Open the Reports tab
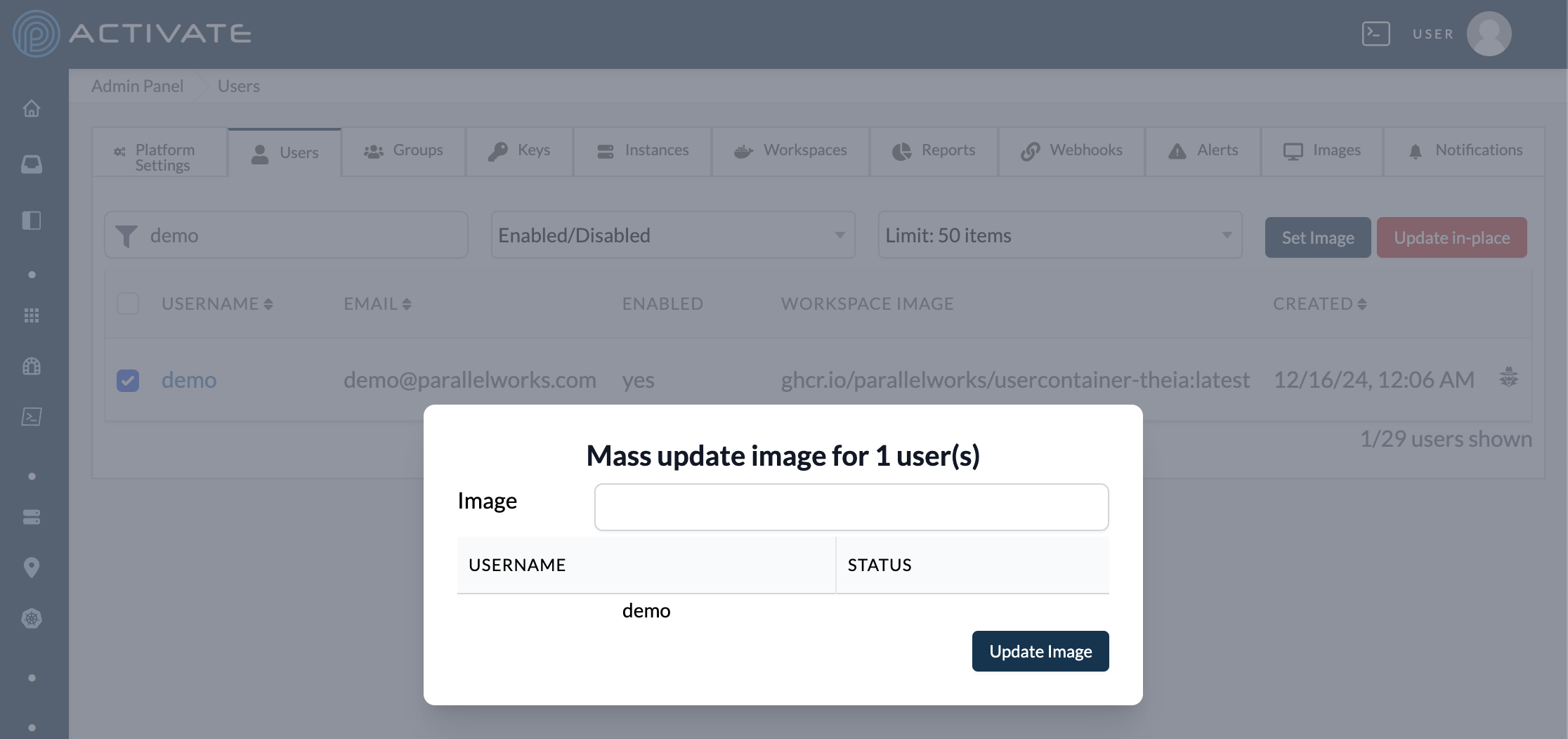Screen dimensions: 1568x739 click(934, 151)
